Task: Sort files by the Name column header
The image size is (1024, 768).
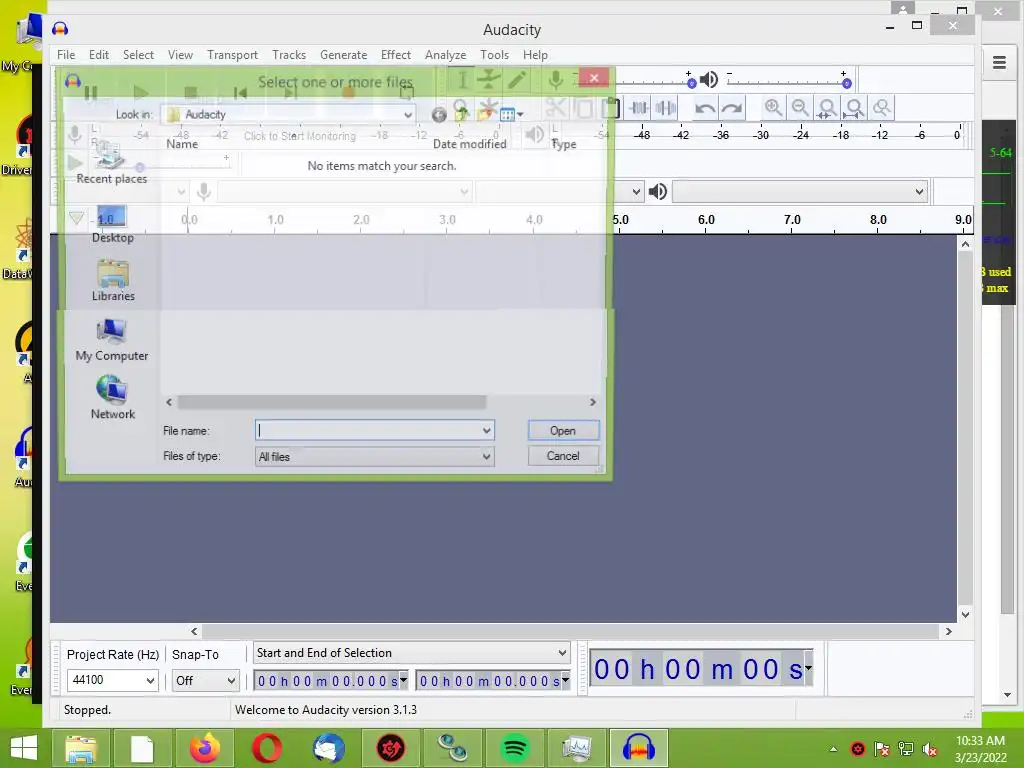Action: [x=182, y=144]
